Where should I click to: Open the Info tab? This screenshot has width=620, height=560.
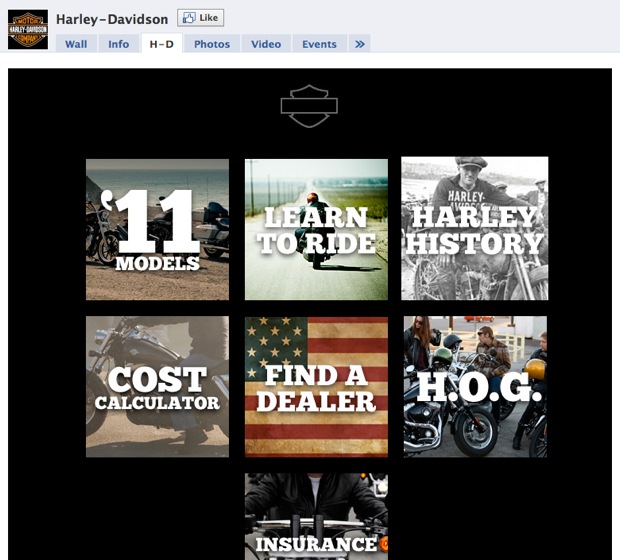click(x=119, y=44)
